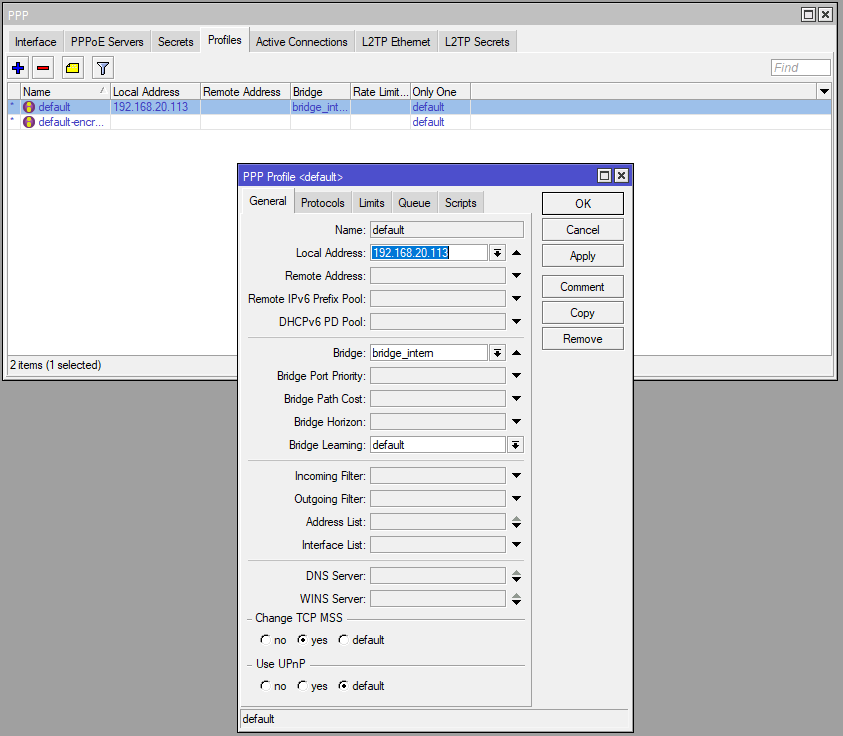Click the Bridge input showing bridge_intern
The height and width of the screenshot is (736, 843).
tap(429, 353)
